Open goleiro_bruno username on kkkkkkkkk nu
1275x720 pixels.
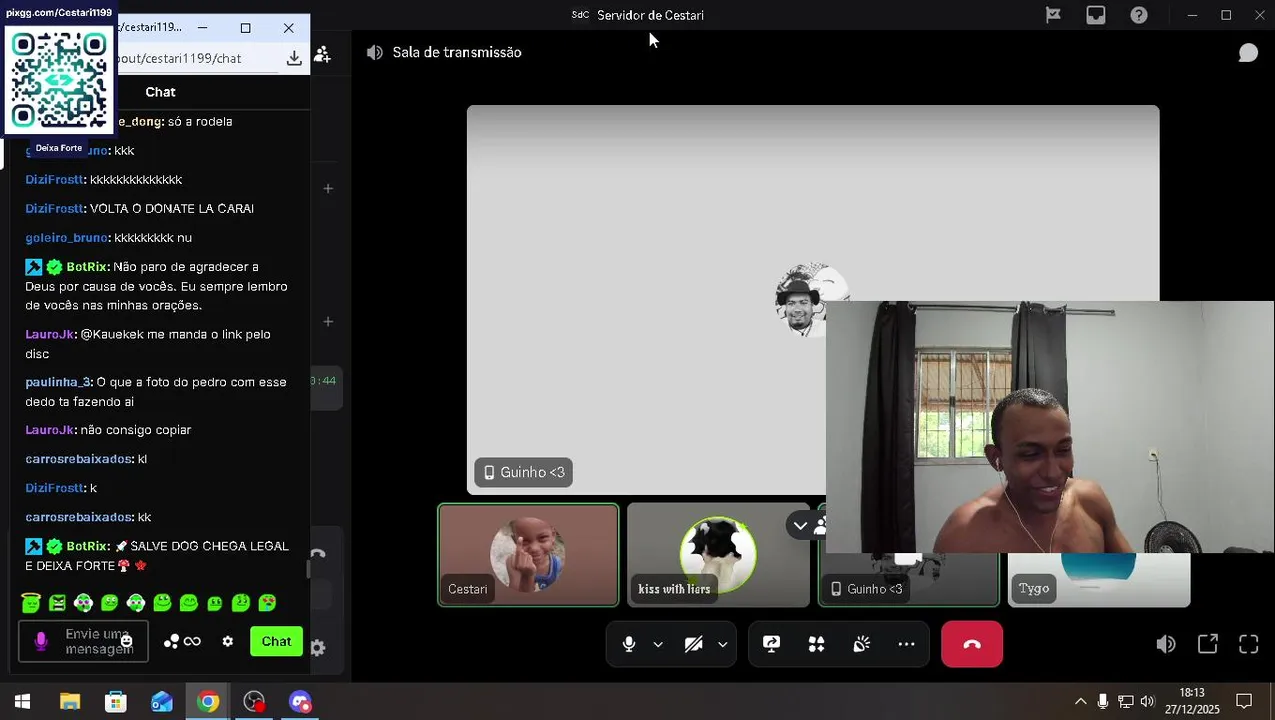tap(67, 238)
